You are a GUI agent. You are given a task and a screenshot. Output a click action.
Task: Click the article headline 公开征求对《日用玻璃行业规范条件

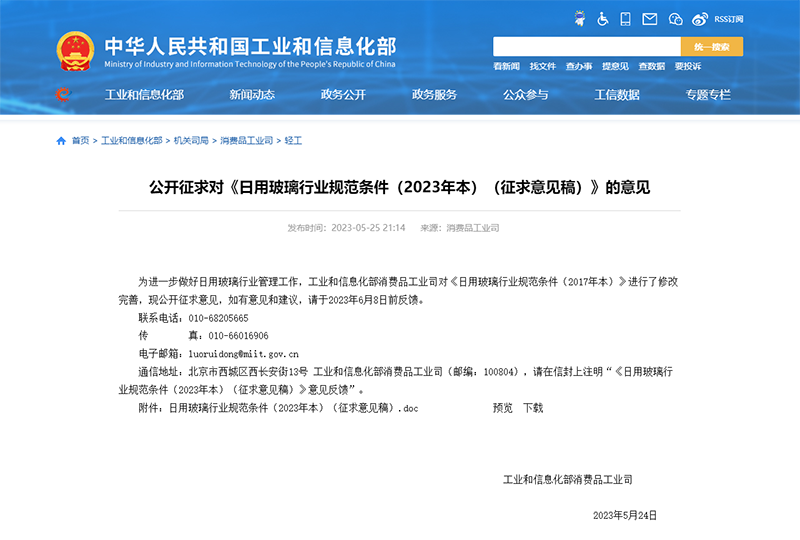pyautogui.click(x=399, y=187)
